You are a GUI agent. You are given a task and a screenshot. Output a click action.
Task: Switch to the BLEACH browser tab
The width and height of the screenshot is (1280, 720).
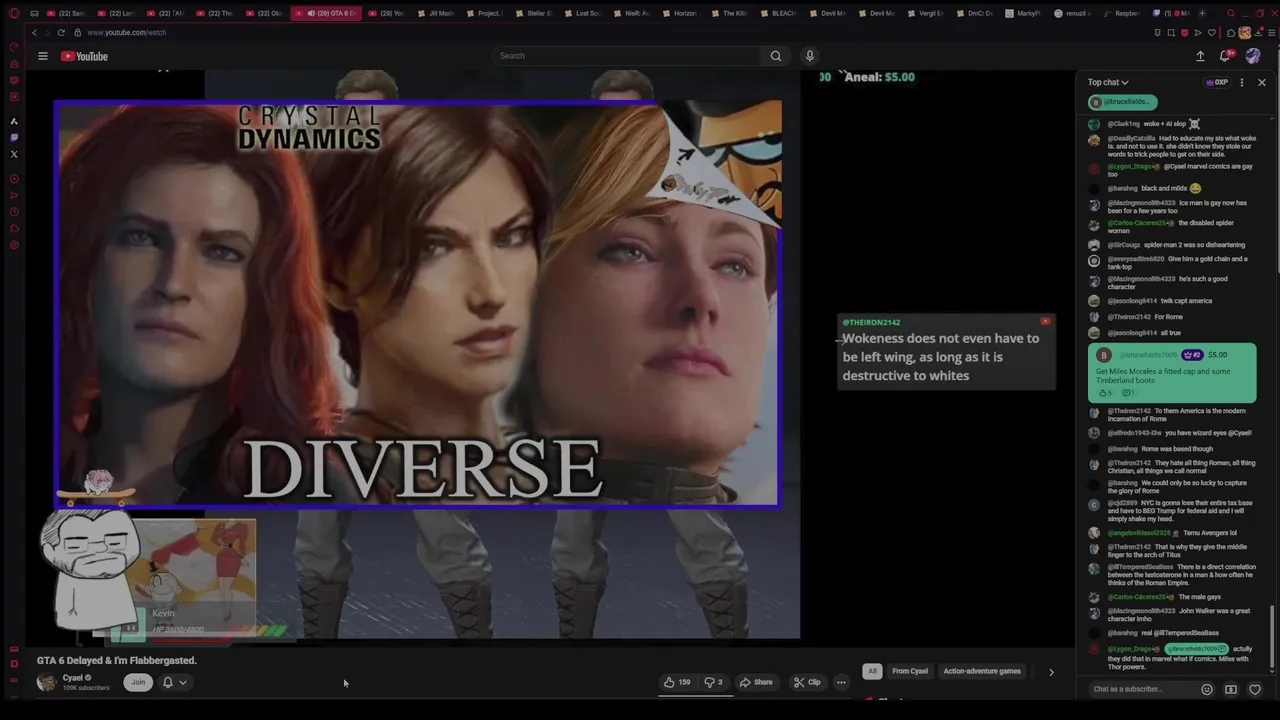[x=779, y=13]
